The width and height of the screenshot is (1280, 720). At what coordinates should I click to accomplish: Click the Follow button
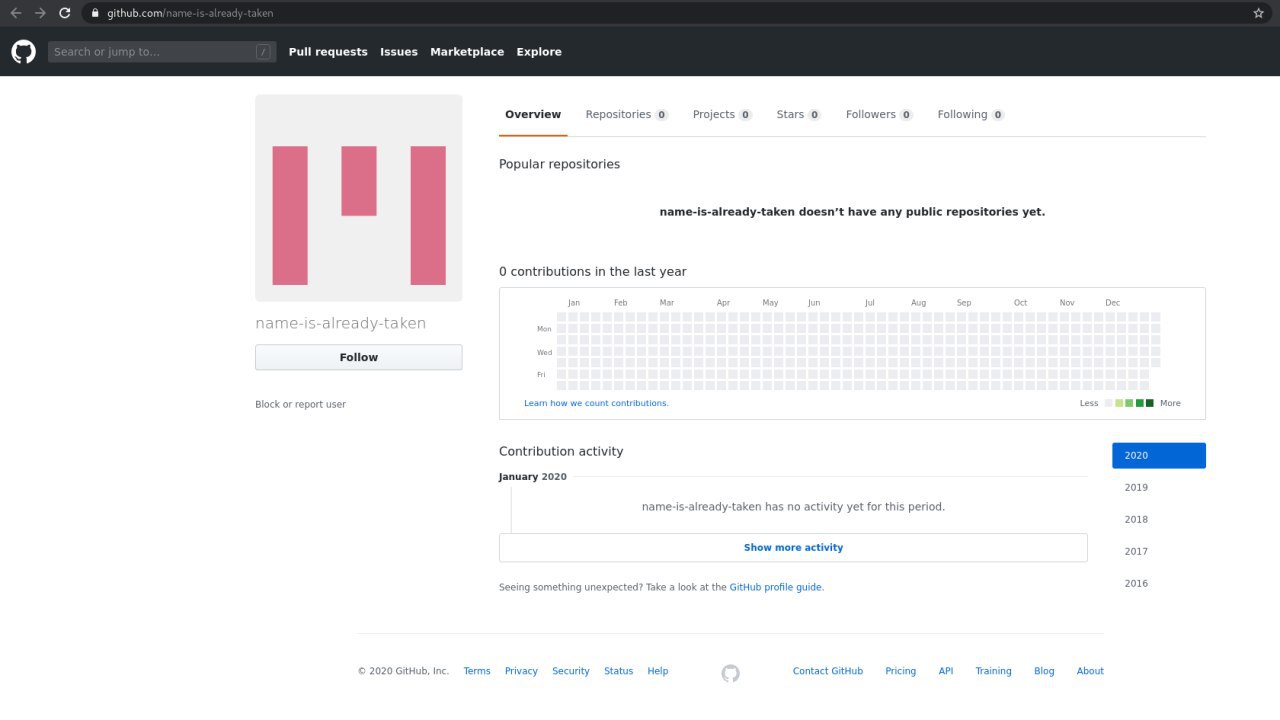tap(359, 357)
